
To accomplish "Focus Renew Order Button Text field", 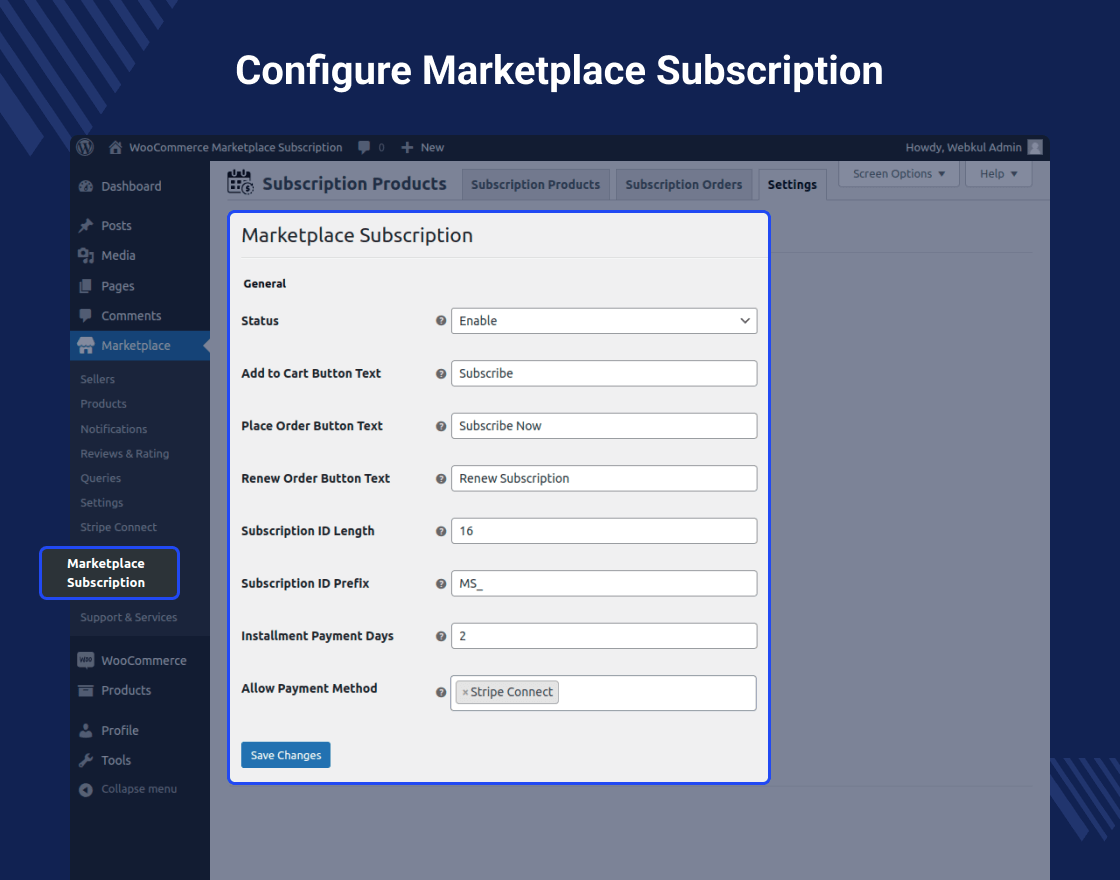I will [604, 479].
